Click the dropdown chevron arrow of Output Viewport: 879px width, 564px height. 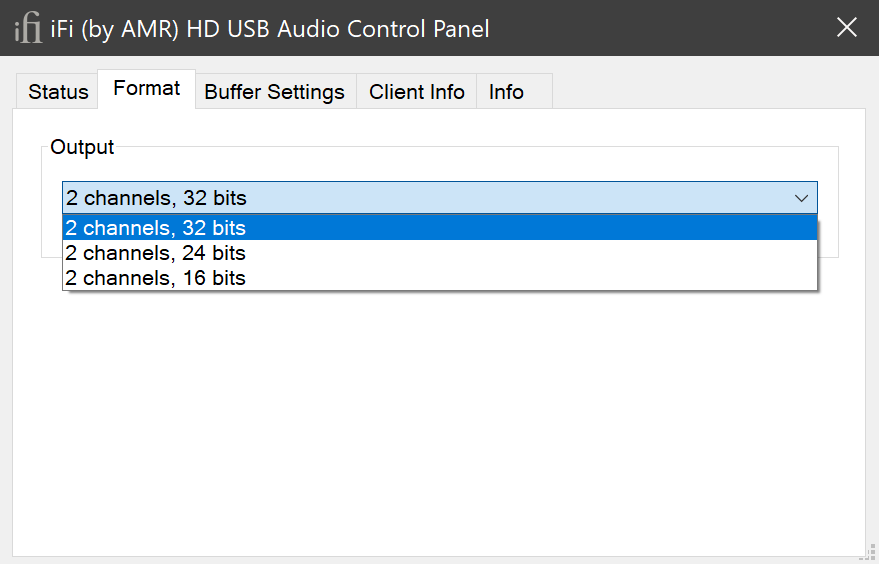click(x=801, y=198)
